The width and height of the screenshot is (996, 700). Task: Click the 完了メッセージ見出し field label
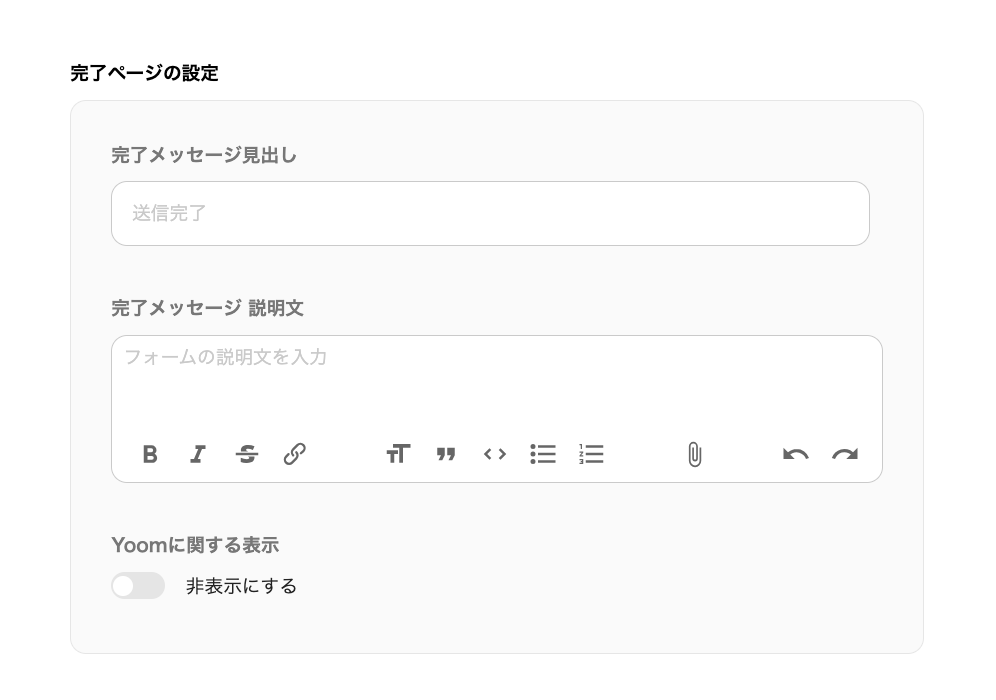tap(204, 155)
